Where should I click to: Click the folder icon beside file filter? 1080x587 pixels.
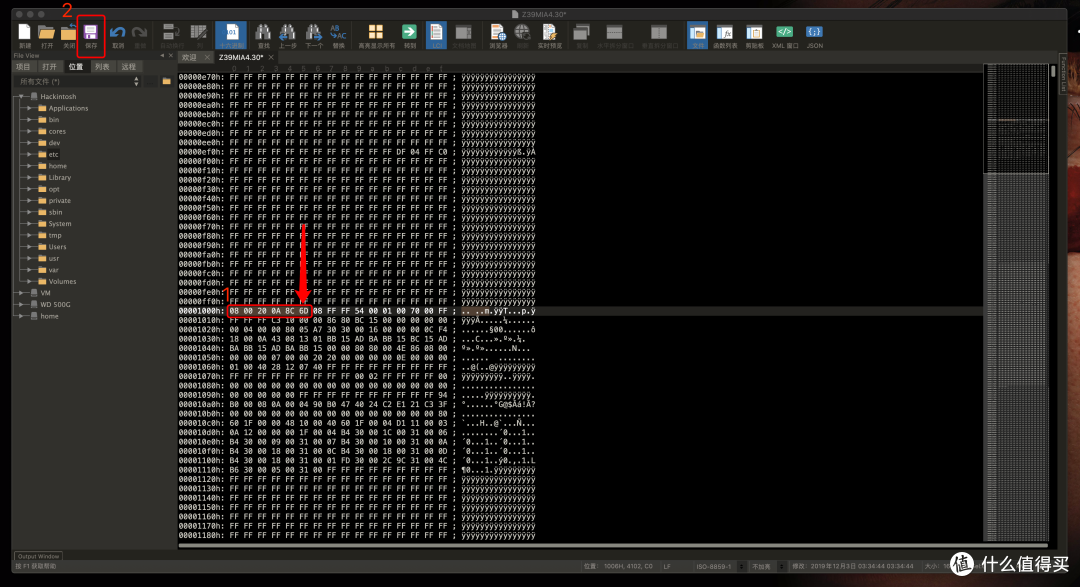pyautogui.click(x=166, y=81)
